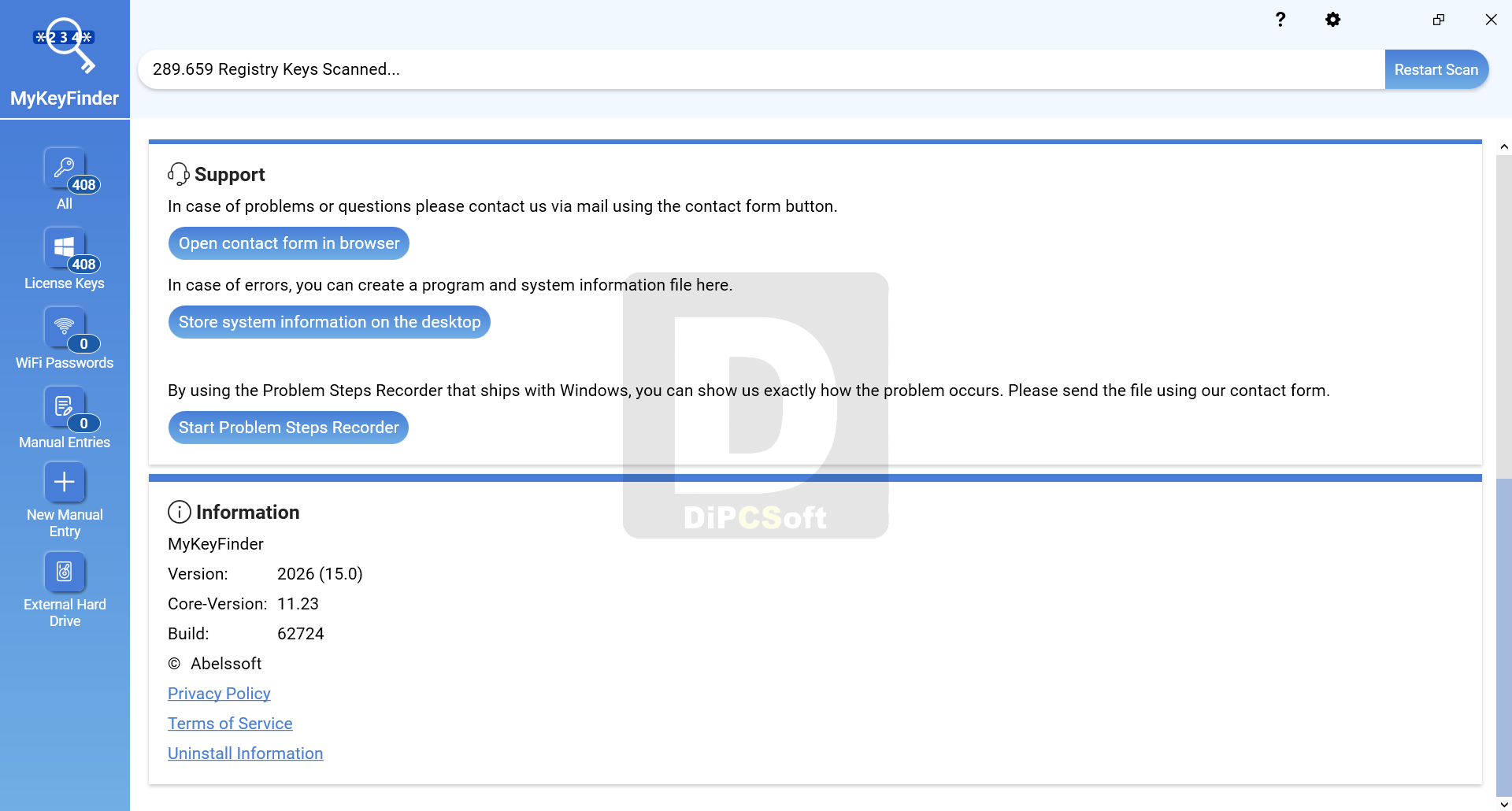The width and height of the screenshot is (1512, 811).
Task: Restore down the window
Action: click(1439, 20)
